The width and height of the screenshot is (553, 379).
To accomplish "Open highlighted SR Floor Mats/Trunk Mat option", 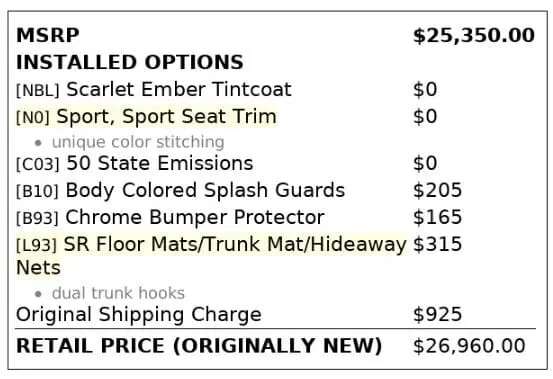I will click(x=235, y=244).
